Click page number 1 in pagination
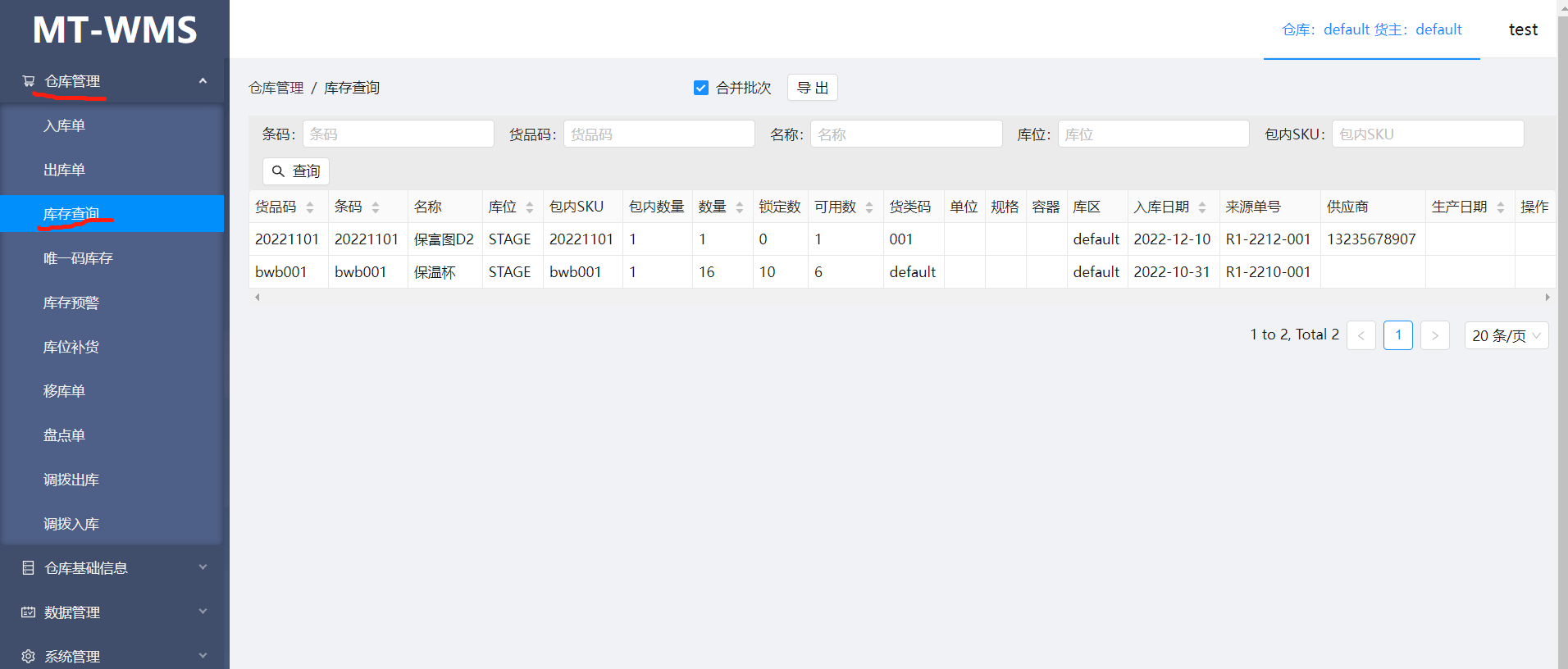 pyautogui.click(x=1398, y=335)
